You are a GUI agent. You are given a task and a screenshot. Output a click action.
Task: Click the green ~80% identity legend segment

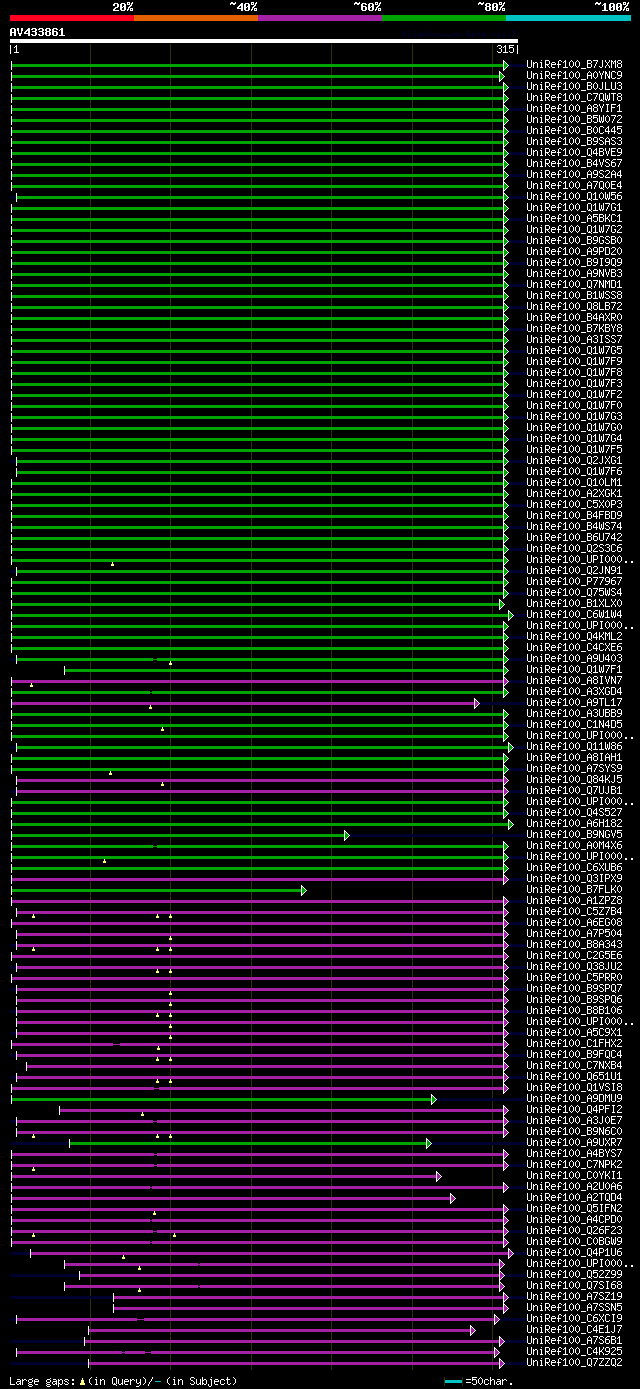point(443,17)
